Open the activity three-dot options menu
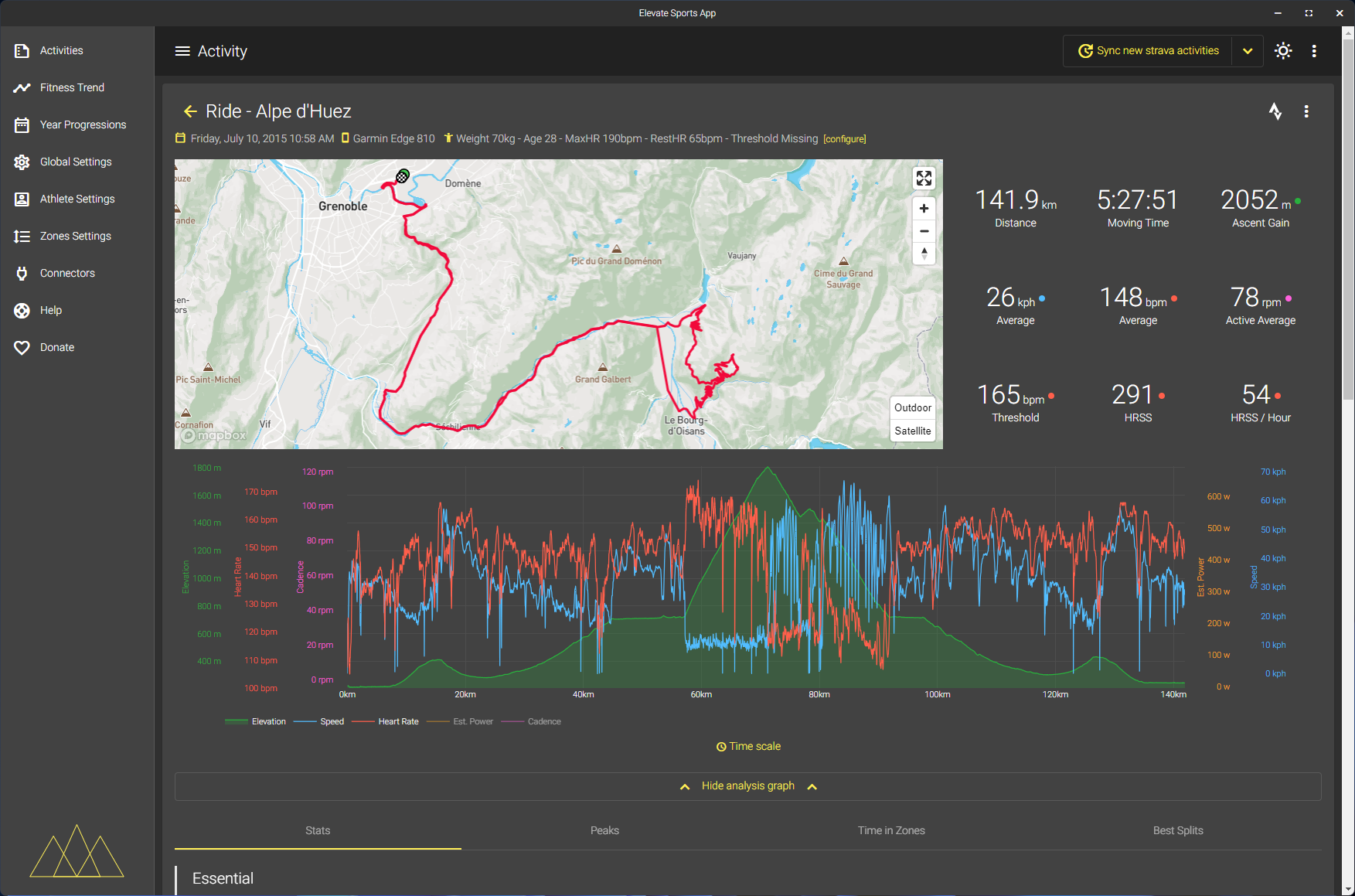This screenshot has height=896, width=1355. point(1306,111)
